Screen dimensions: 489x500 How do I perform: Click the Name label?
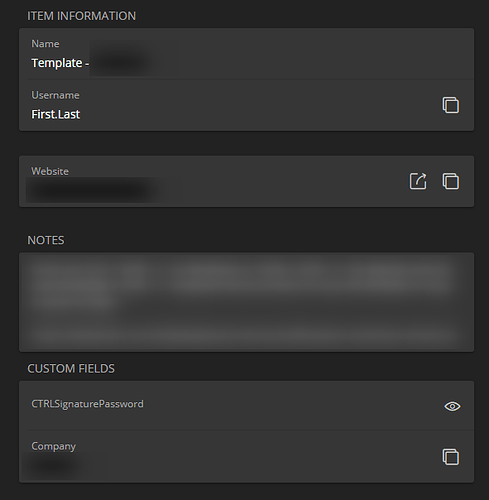click(x=45, y=44)
